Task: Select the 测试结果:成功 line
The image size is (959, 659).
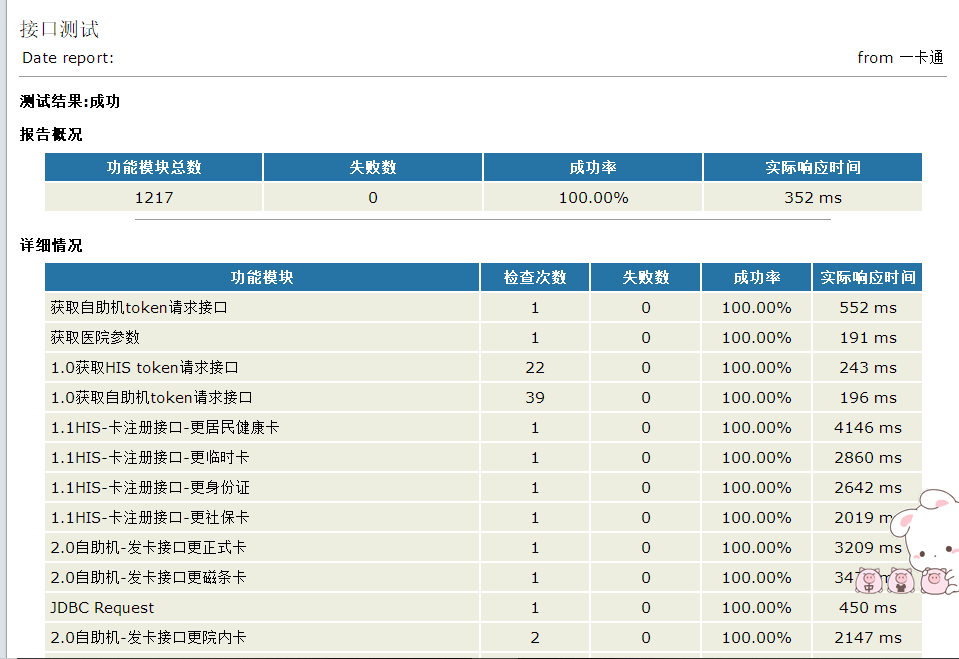Action: [70, 101]
